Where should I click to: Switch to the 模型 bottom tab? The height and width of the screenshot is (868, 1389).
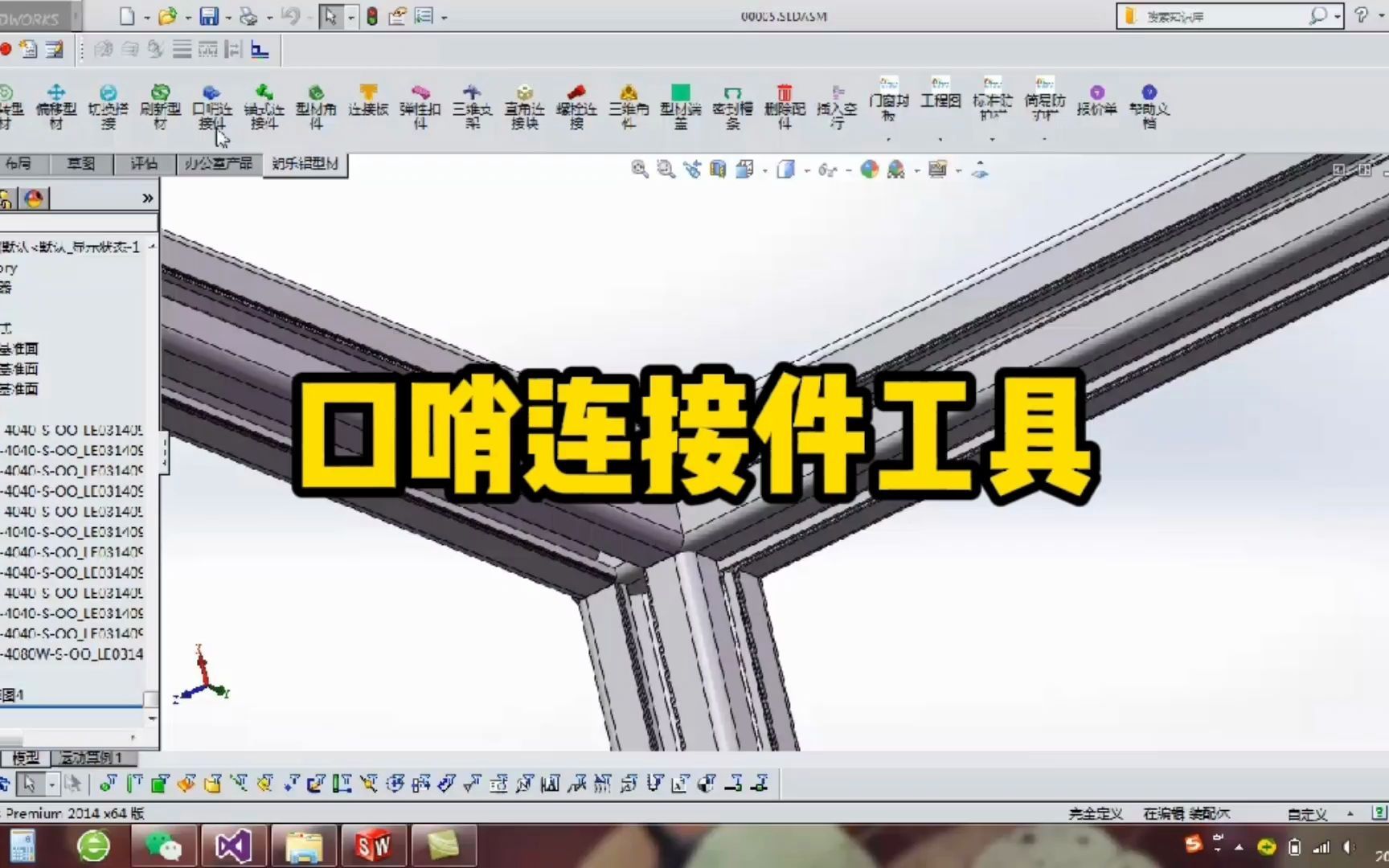25,758
